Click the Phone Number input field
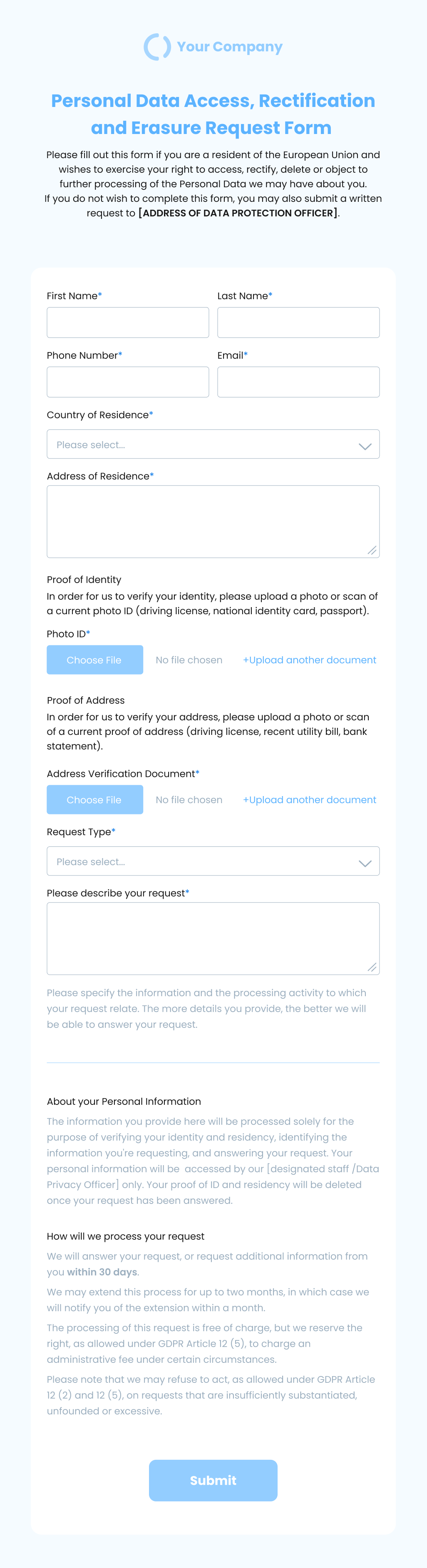The height and width of the screenshot is (1568, 427). click(x=127, y=382)
